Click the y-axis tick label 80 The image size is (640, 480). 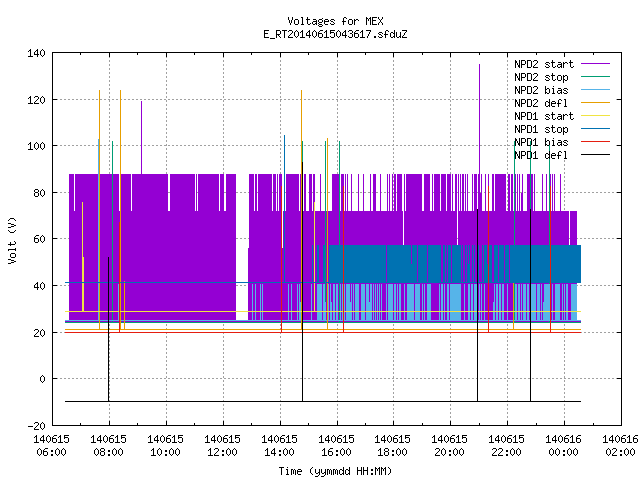[39, 193]
